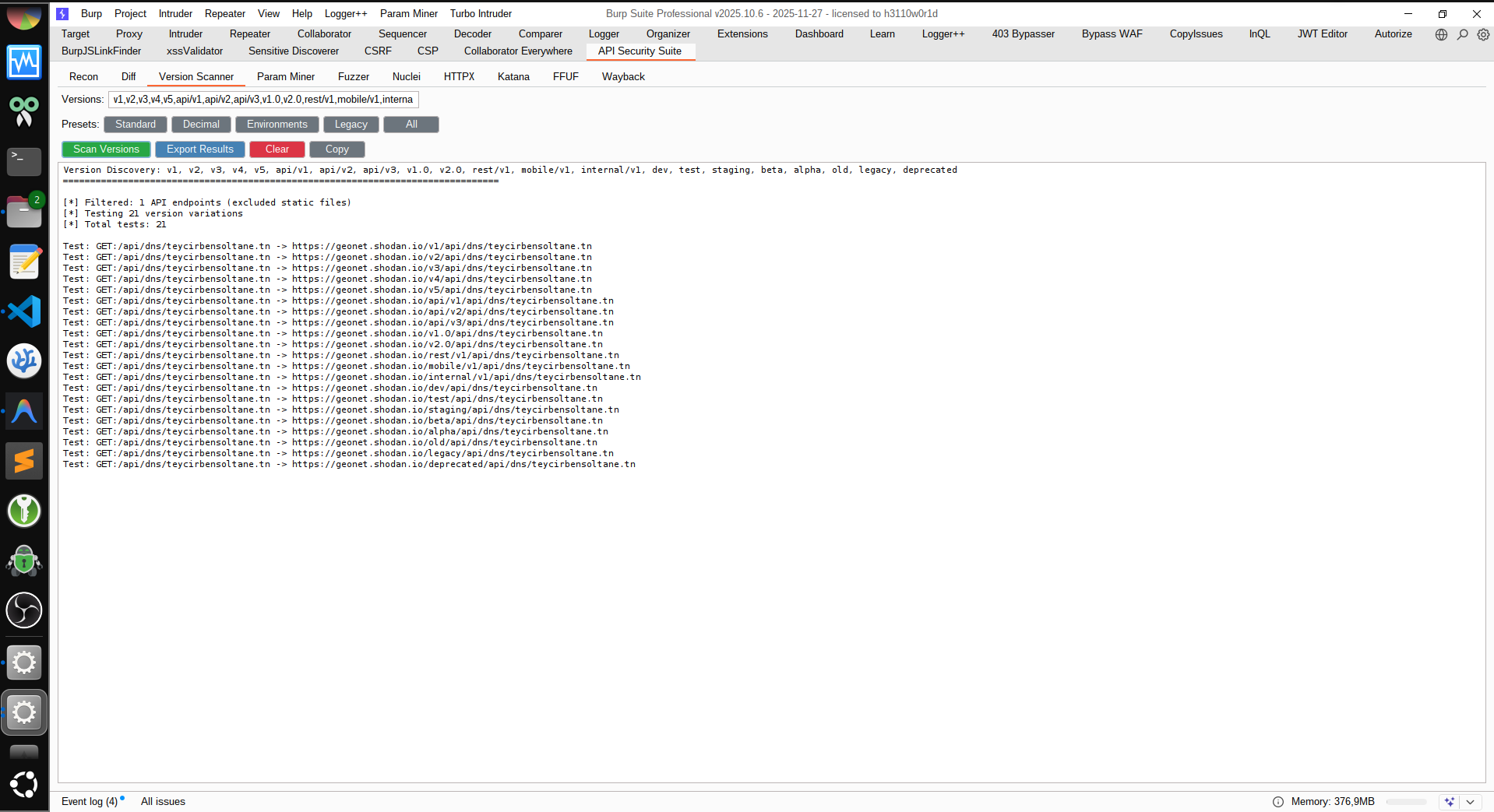The height and width of the screenshot is (812, 1494).
Task: Open the Event log (4) status entry
Action: [90, 802]
